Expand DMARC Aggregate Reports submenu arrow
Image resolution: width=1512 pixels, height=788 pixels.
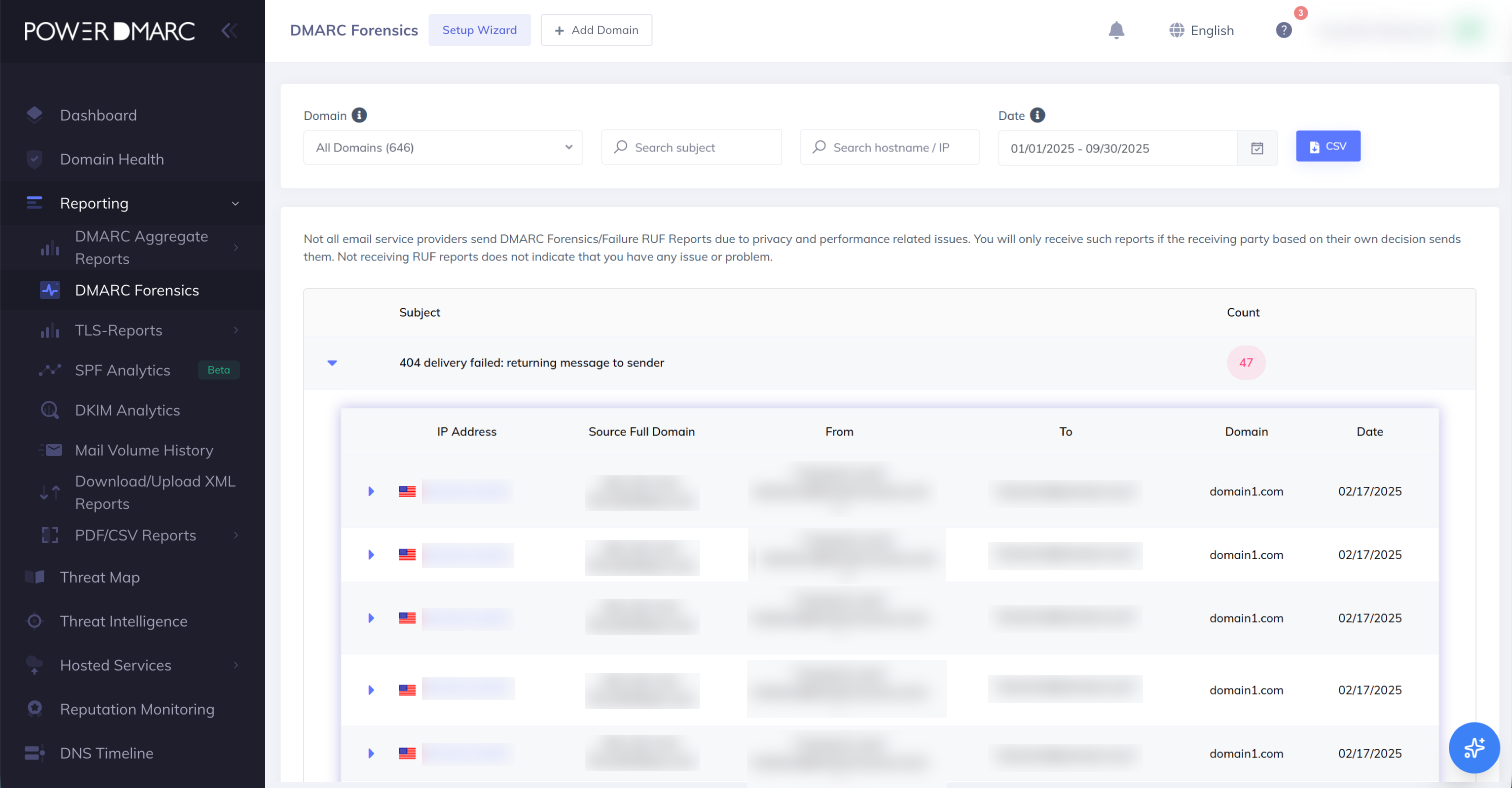pyautogui.click(x=236, y=248)
